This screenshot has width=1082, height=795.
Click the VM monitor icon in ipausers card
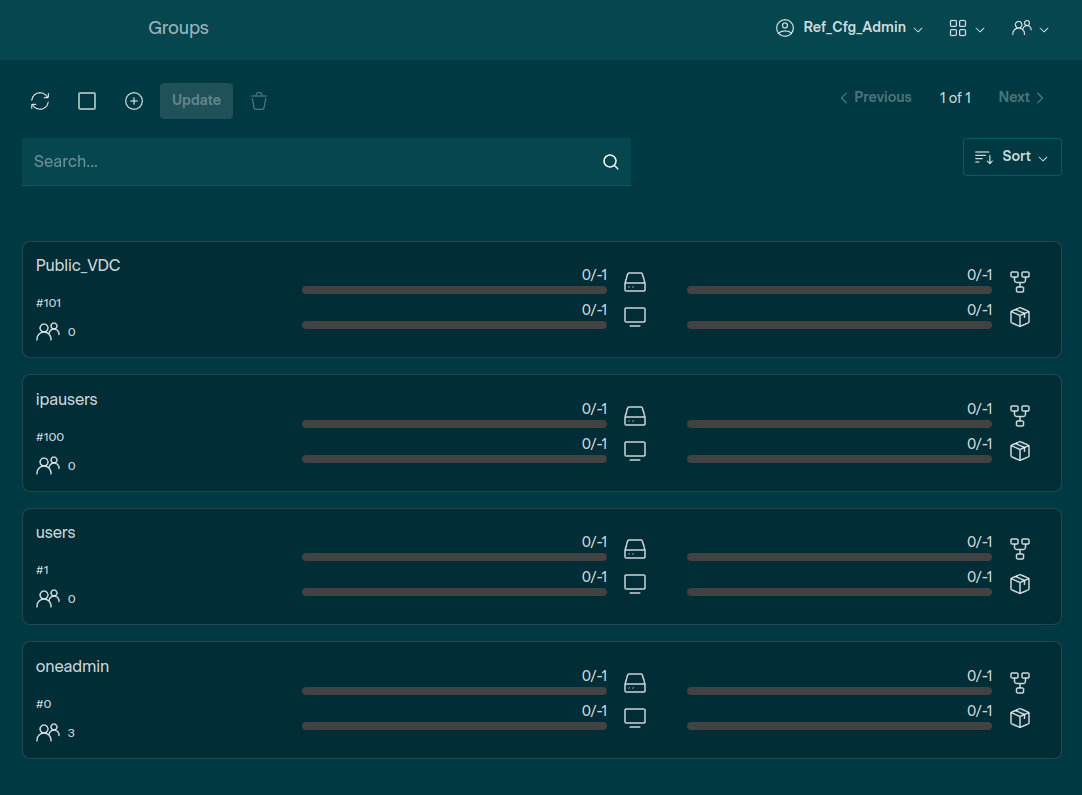635,451
